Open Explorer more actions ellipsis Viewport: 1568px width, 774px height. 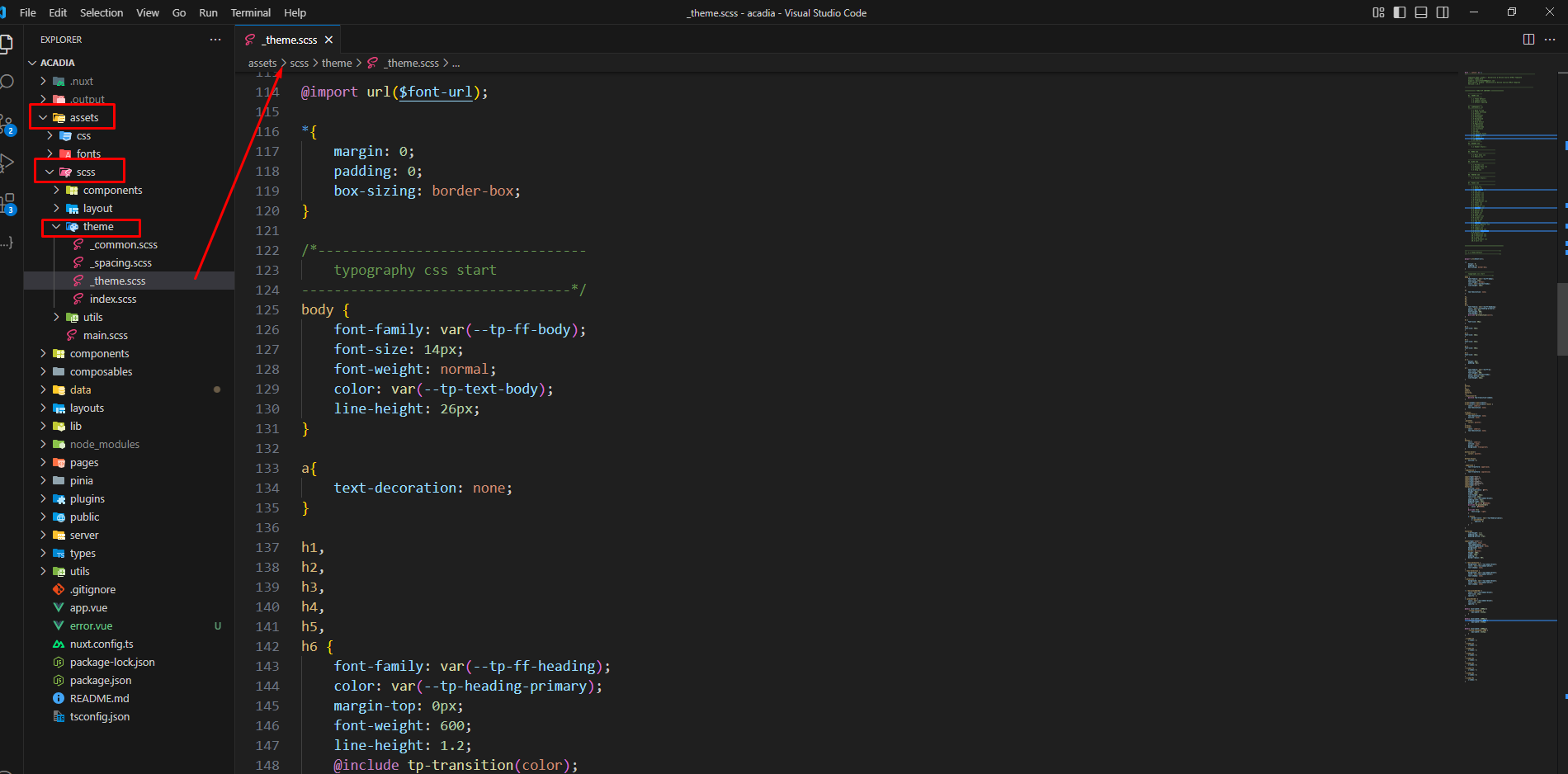pyautogui.click(x=215, y=40)
